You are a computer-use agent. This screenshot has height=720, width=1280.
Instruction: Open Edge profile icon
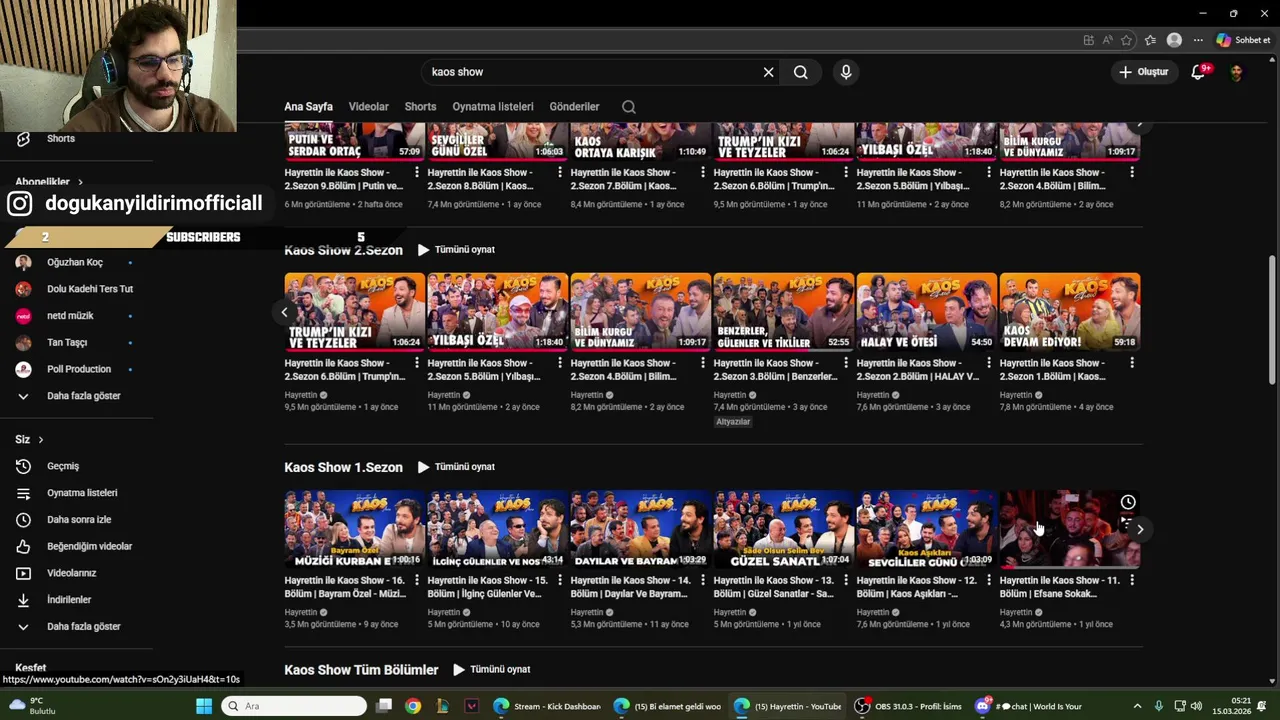pos(1174,40)
